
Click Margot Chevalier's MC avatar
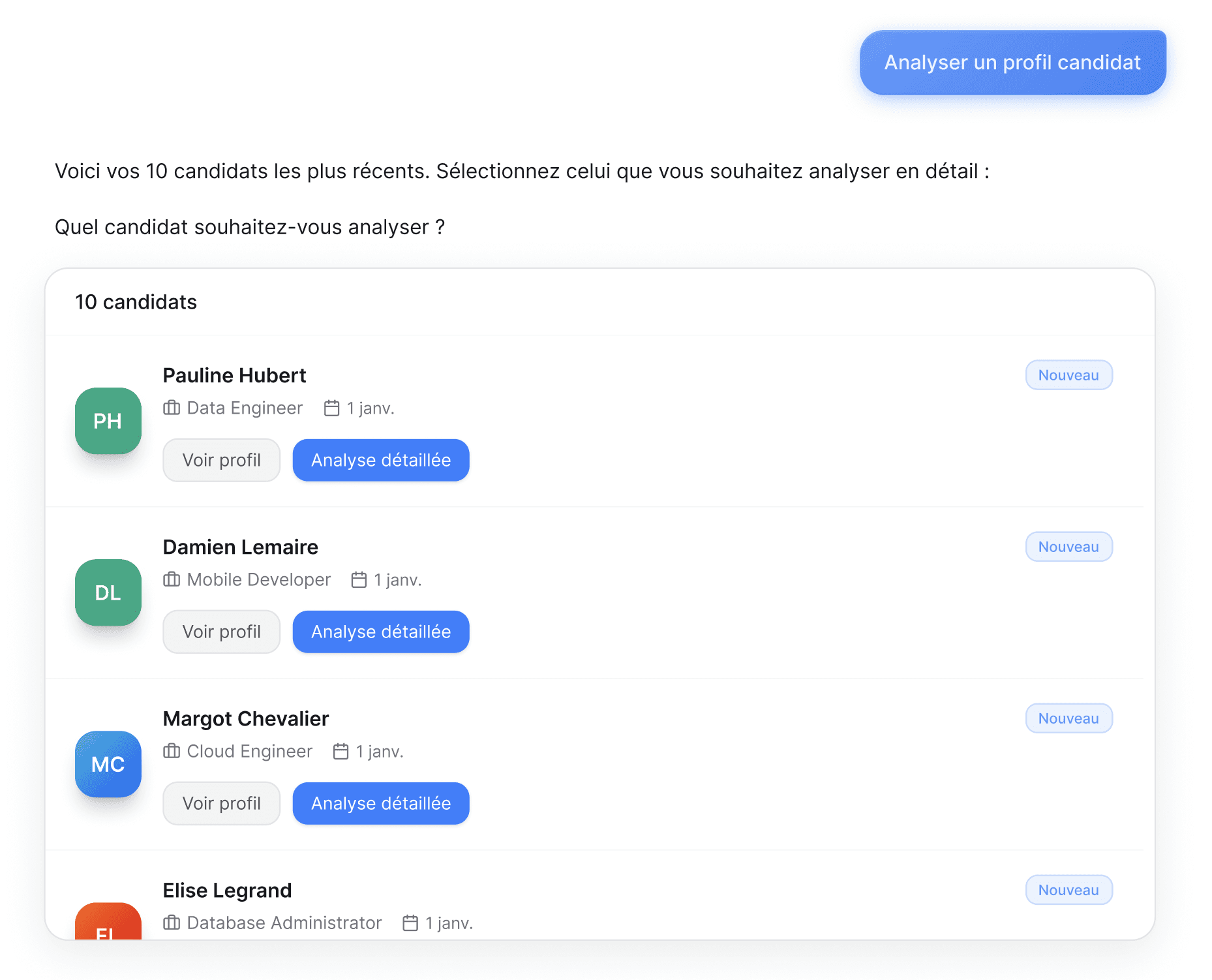(108, 764)
